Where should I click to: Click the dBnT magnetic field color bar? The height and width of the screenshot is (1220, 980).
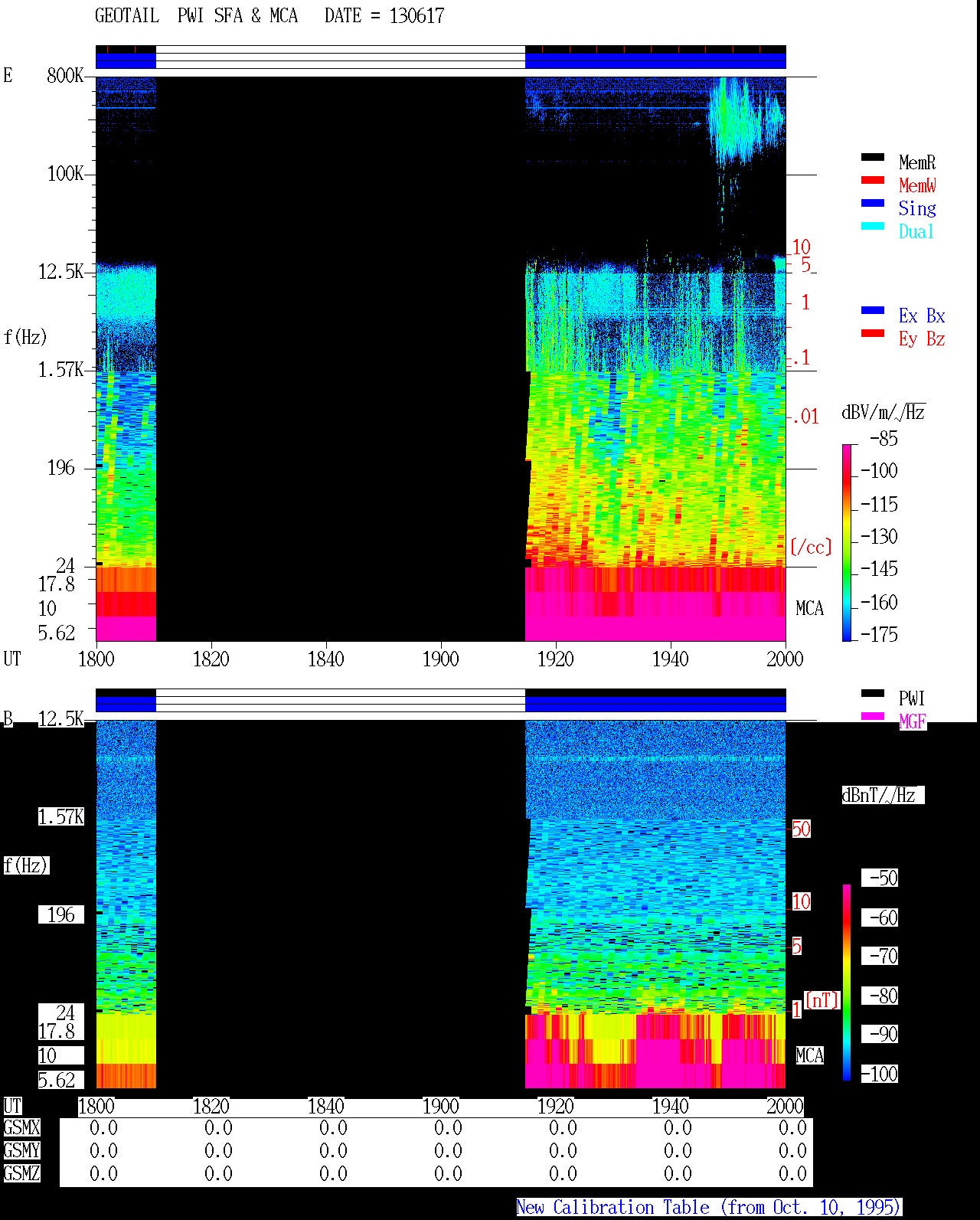[847, 983]
